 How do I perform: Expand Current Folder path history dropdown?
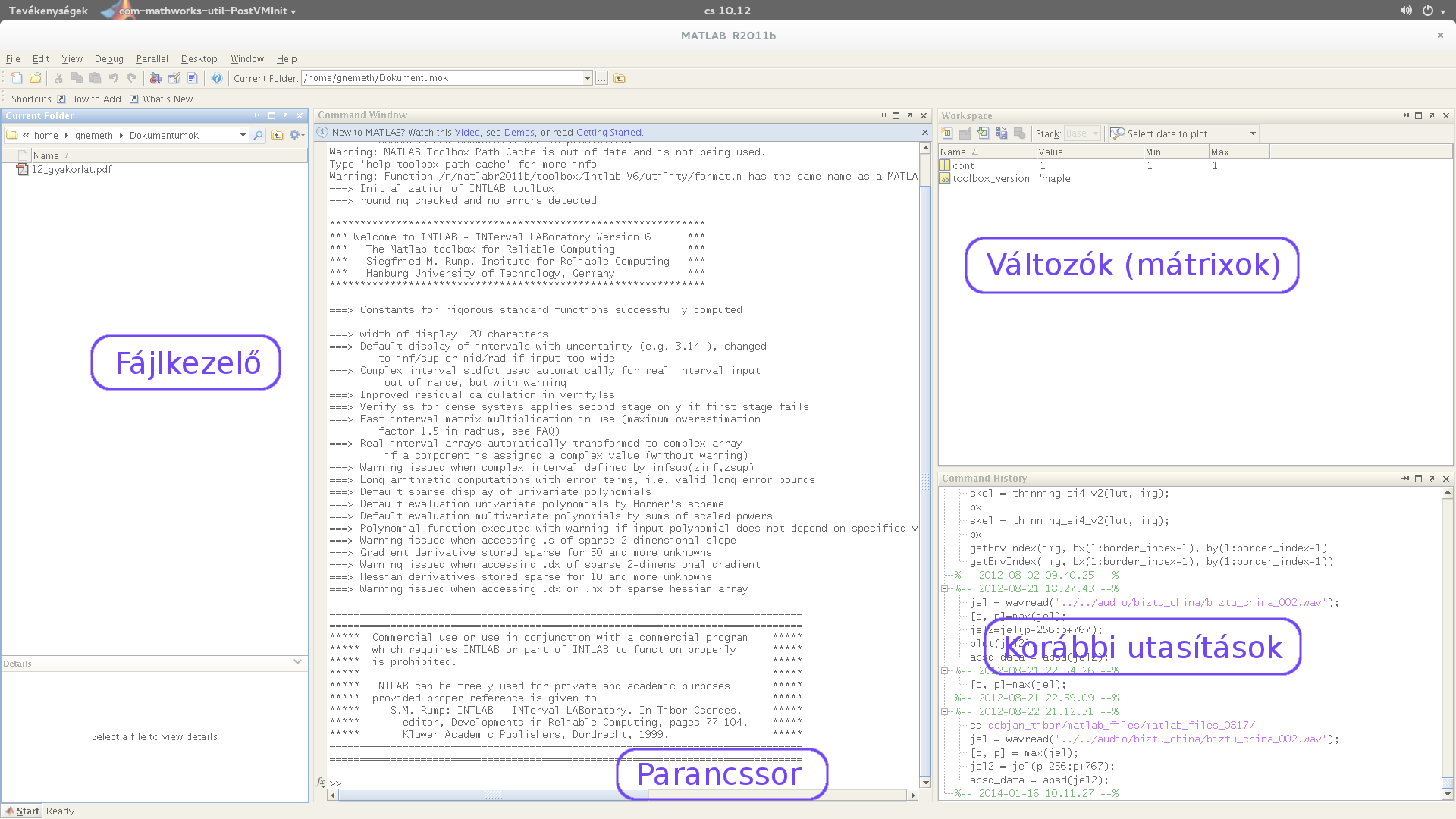(243, 135)
